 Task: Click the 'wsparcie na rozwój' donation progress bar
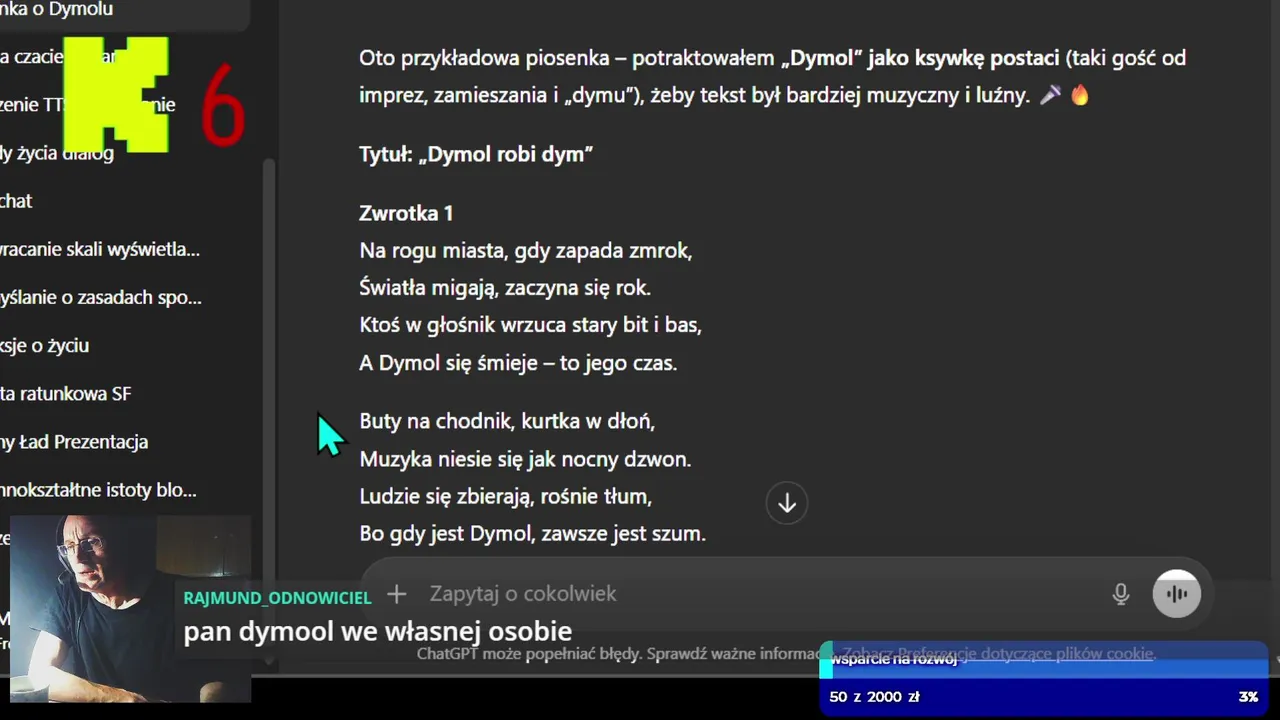pos(1043,660)
